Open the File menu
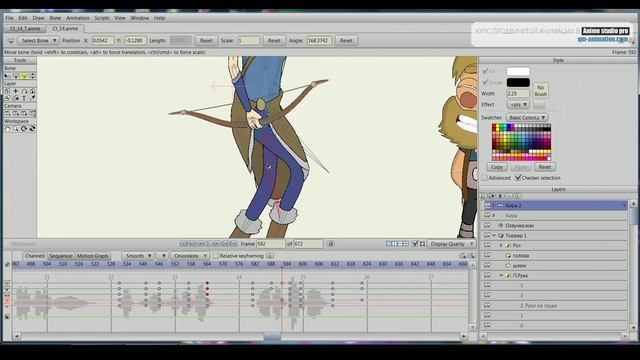Viewport: 640px width, 360px height. tap(9, 18)
